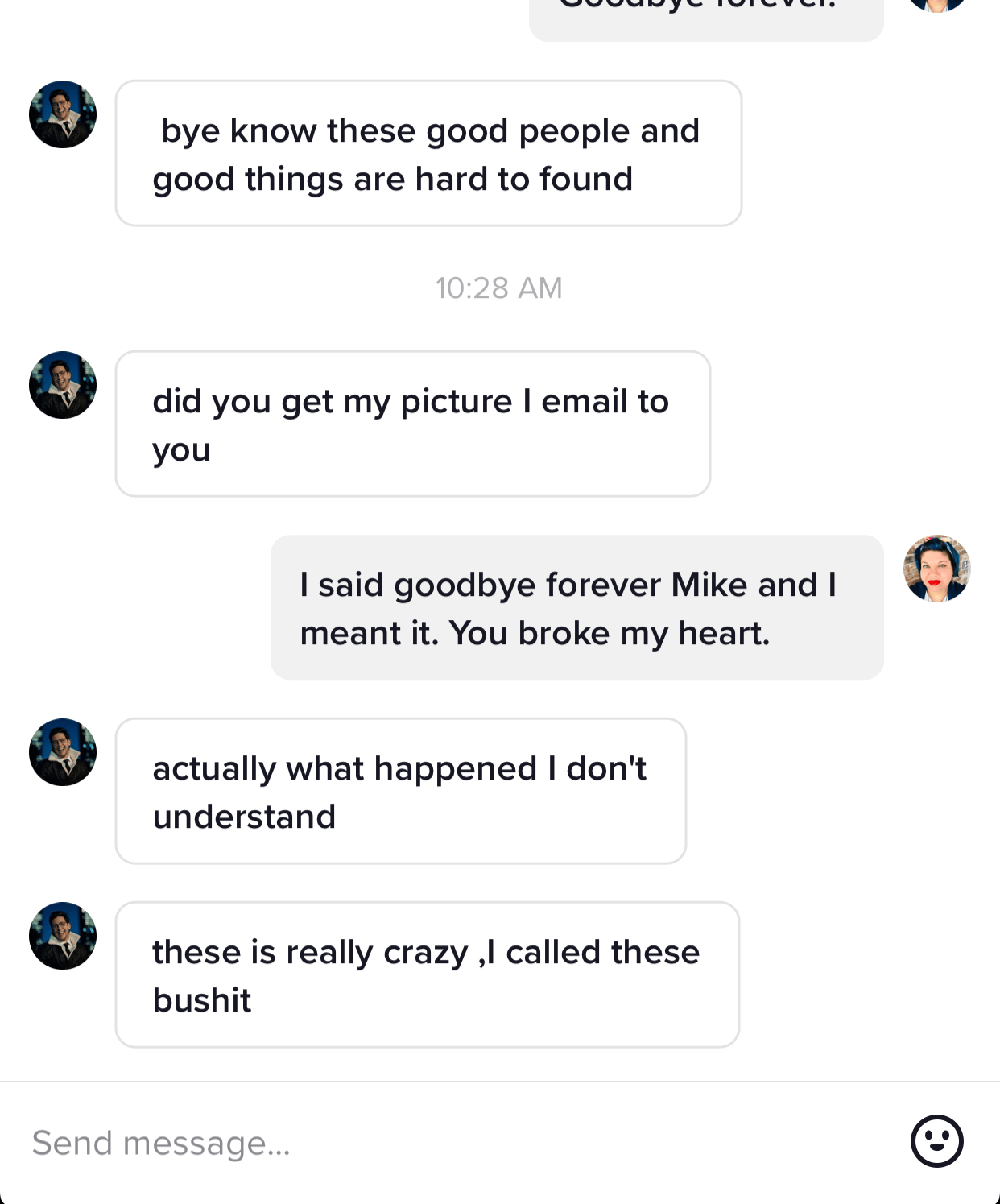Select the word "heart." in the gray reply bubble

pyautogui.click(x=724, y=634)
